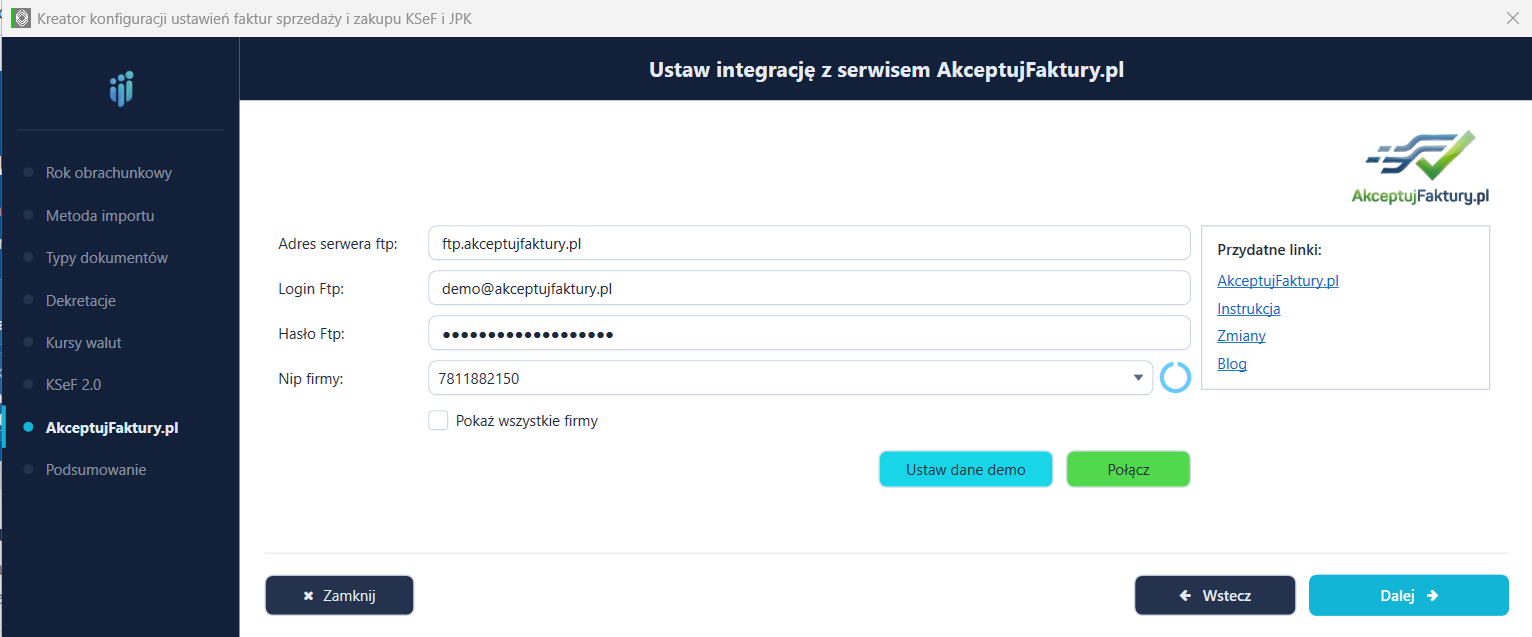Toggle the Pokaż wszystkie firmy checkbox
Screen dimensions: 1532x637
tap(438, 421)
